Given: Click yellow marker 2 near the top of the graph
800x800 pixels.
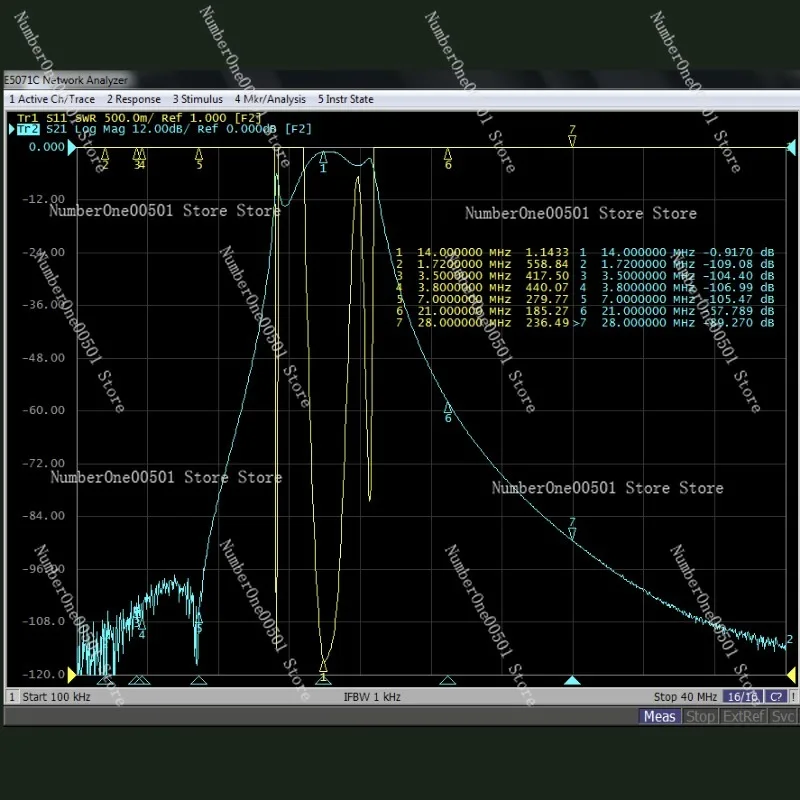Looking at the screenshot, I should tap(105, 158).
